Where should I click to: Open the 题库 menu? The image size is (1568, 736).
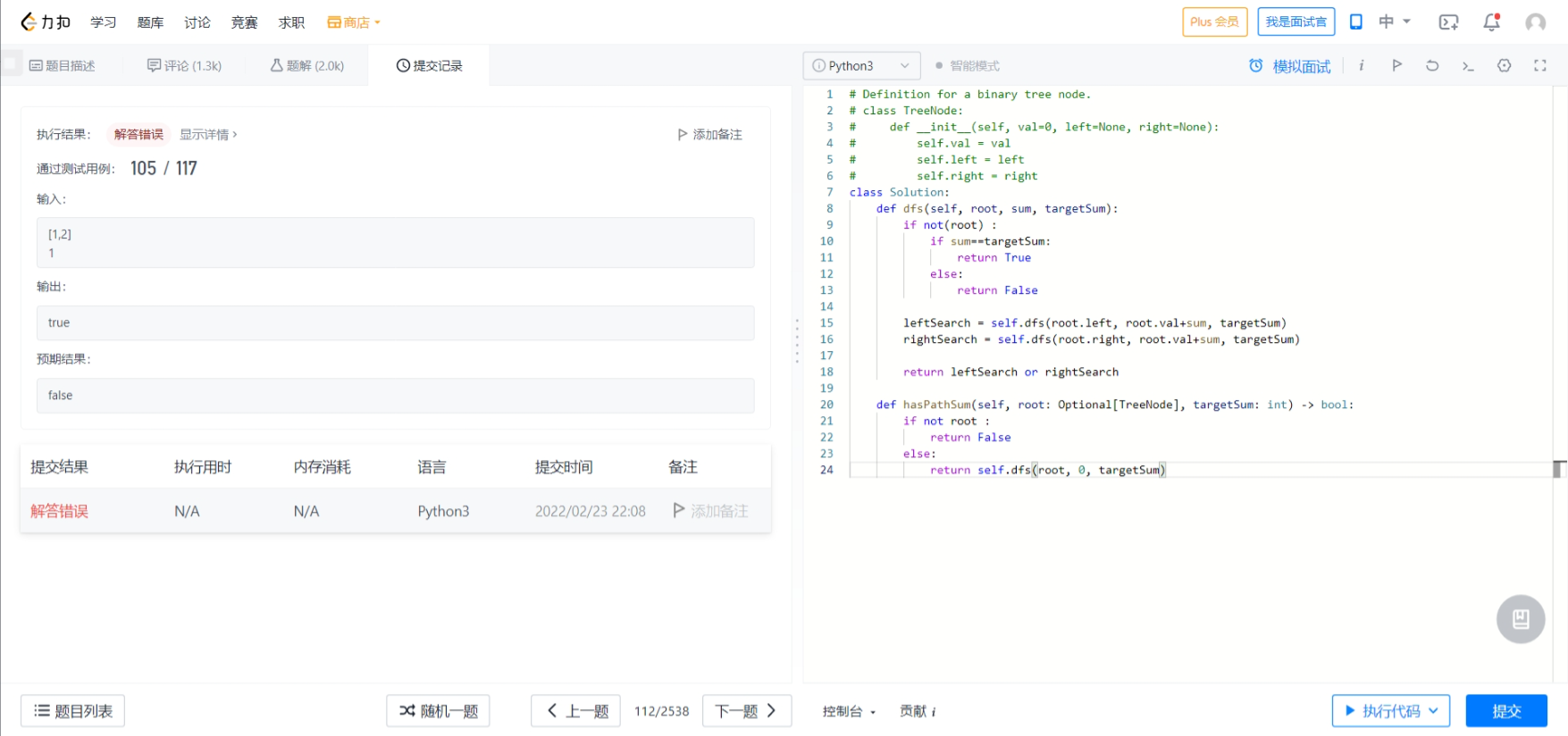click(x=150, y=22)
